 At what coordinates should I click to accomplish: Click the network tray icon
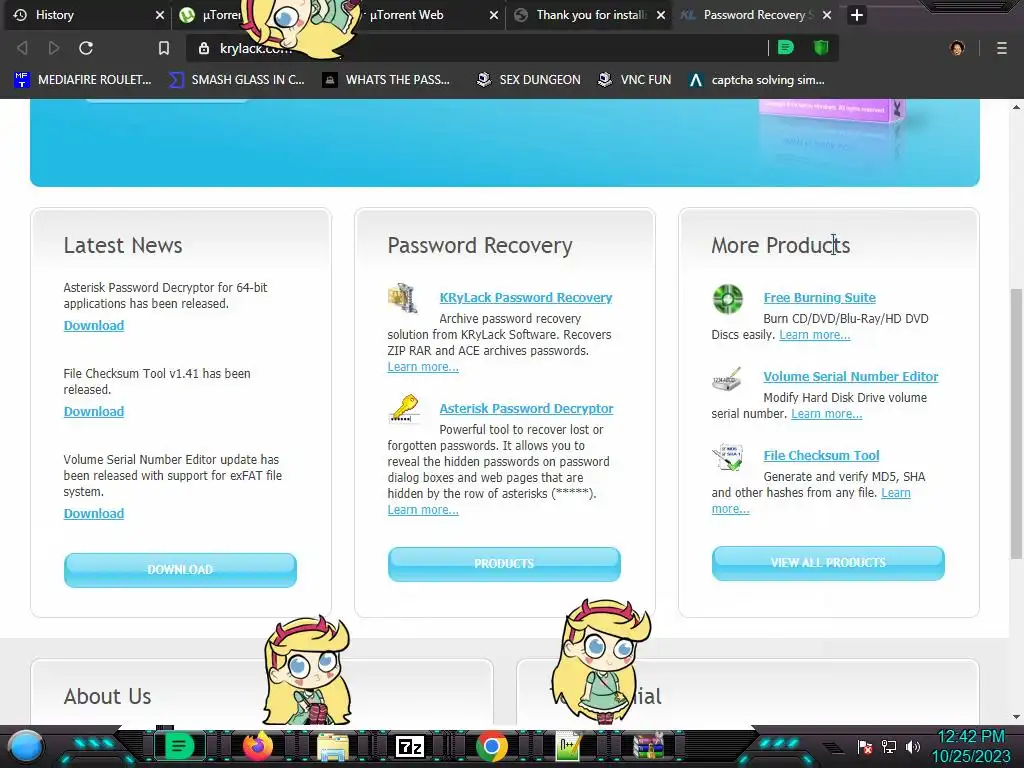point(889,746)
